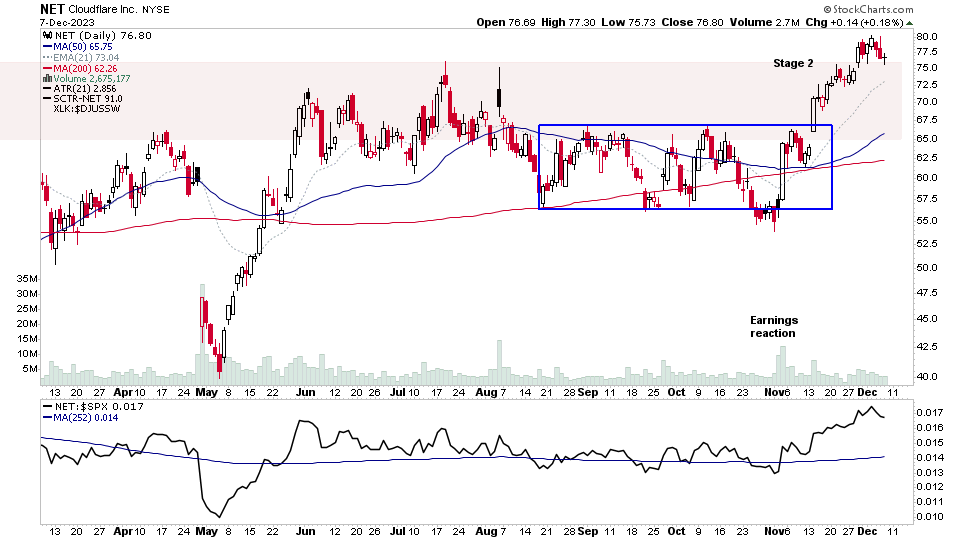960x540 pixels.
Task: Click the tallest volume spike bar near May
Action: click(x=202, y=334)
